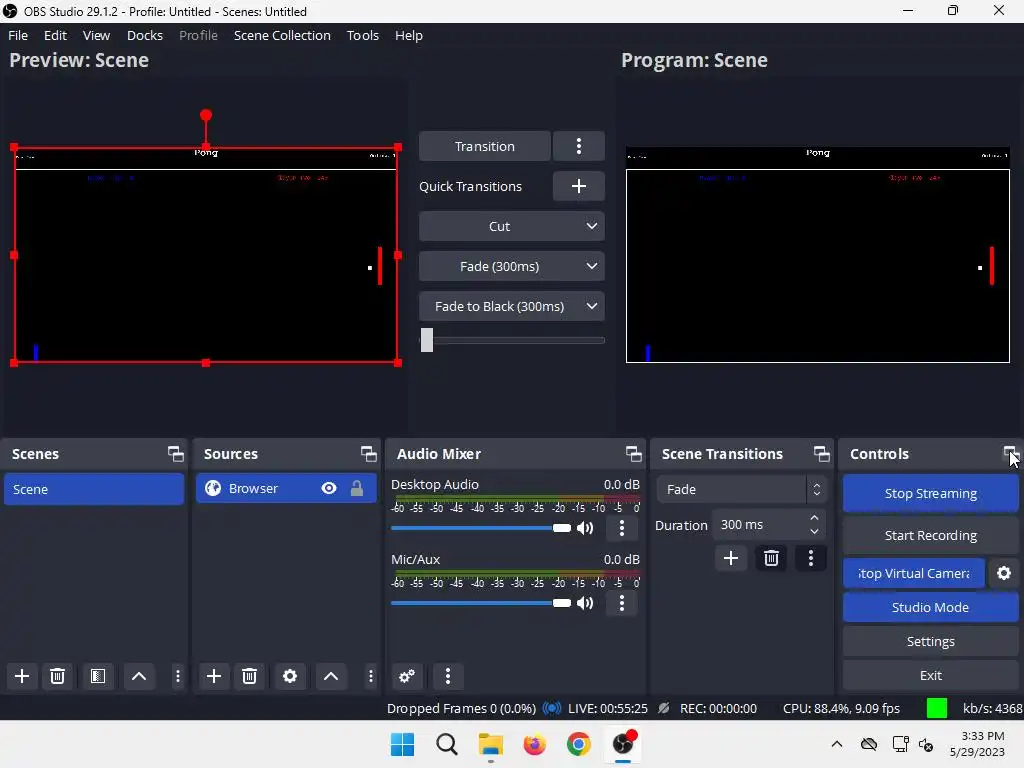Remove scene transition with trash icon
The height and width of the screenshot is (768, 1024).
point(771,558)
